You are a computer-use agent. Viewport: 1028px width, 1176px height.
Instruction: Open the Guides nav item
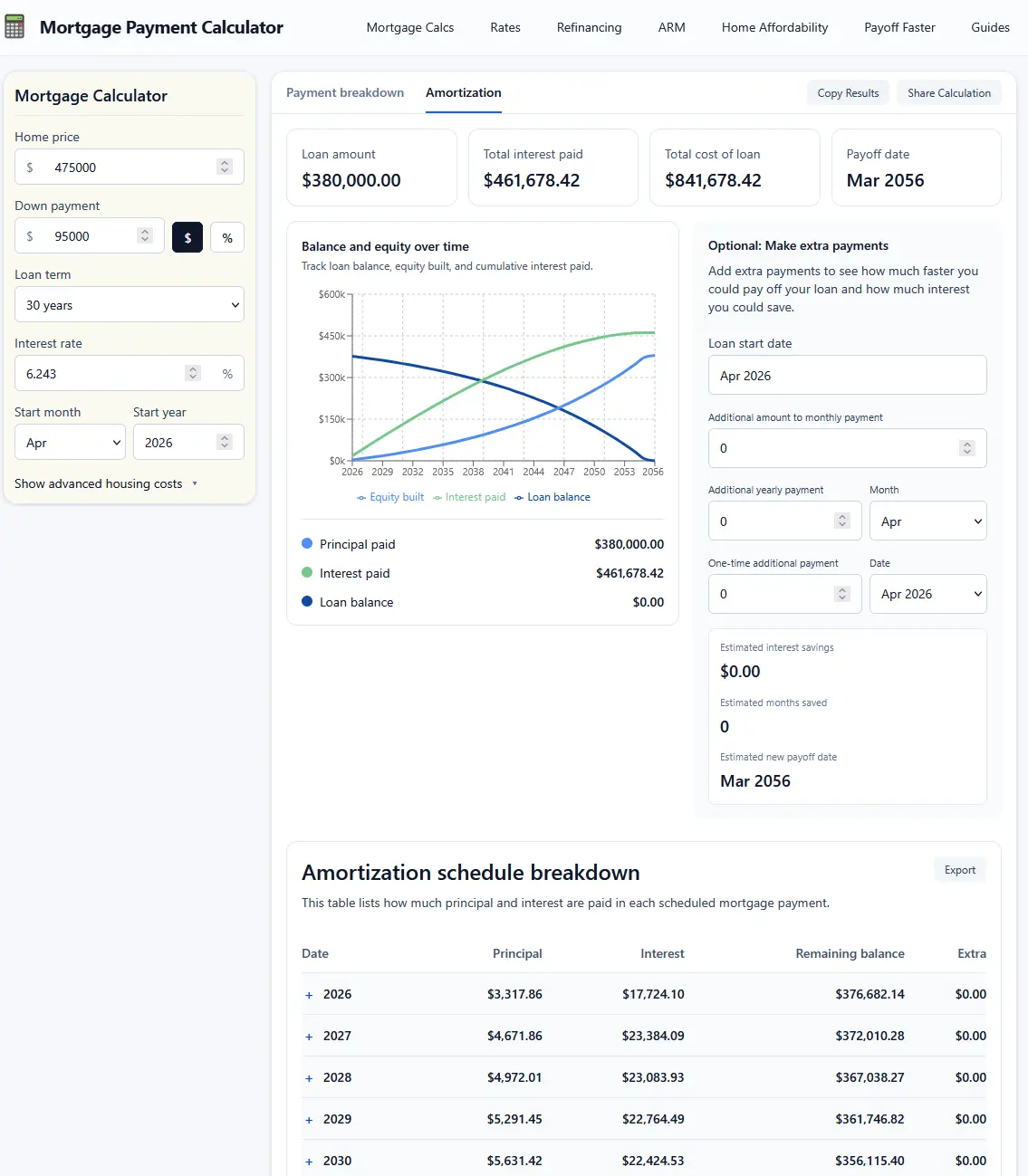click(990, 27)
